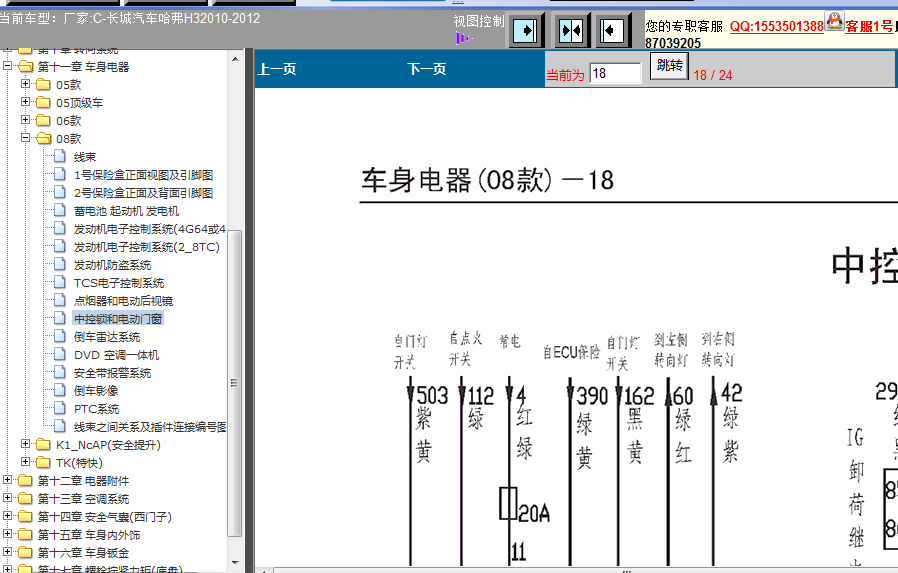This screenshot has width=898, height=573.
Task: Expand the 05顶级车 folder
Action: (x=25, y=102)
